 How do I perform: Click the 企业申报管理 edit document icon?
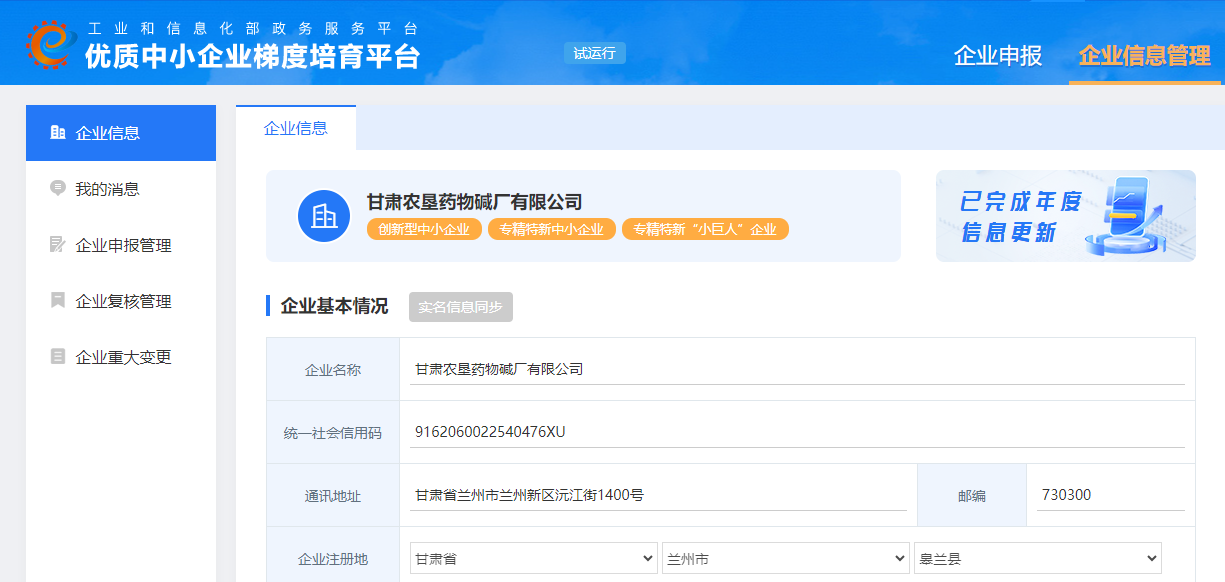pyautogui.click(x=58, y=245)
